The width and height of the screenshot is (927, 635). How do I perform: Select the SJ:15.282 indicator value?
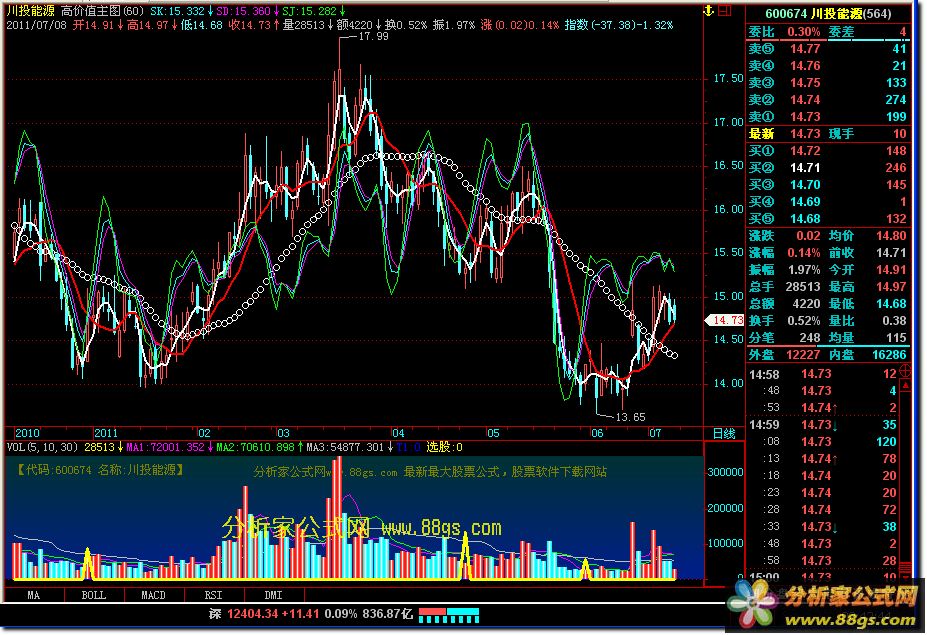click(x=309, y=11)
